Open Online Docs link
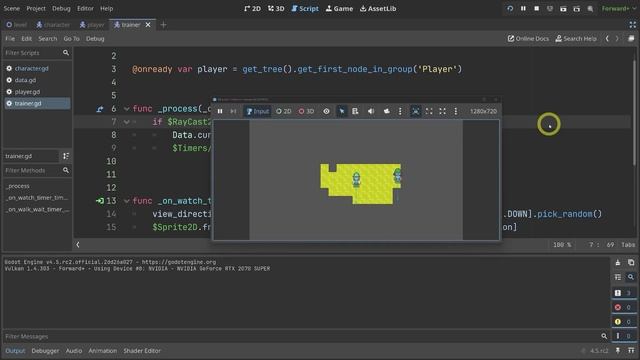 (x=528, y=39)
